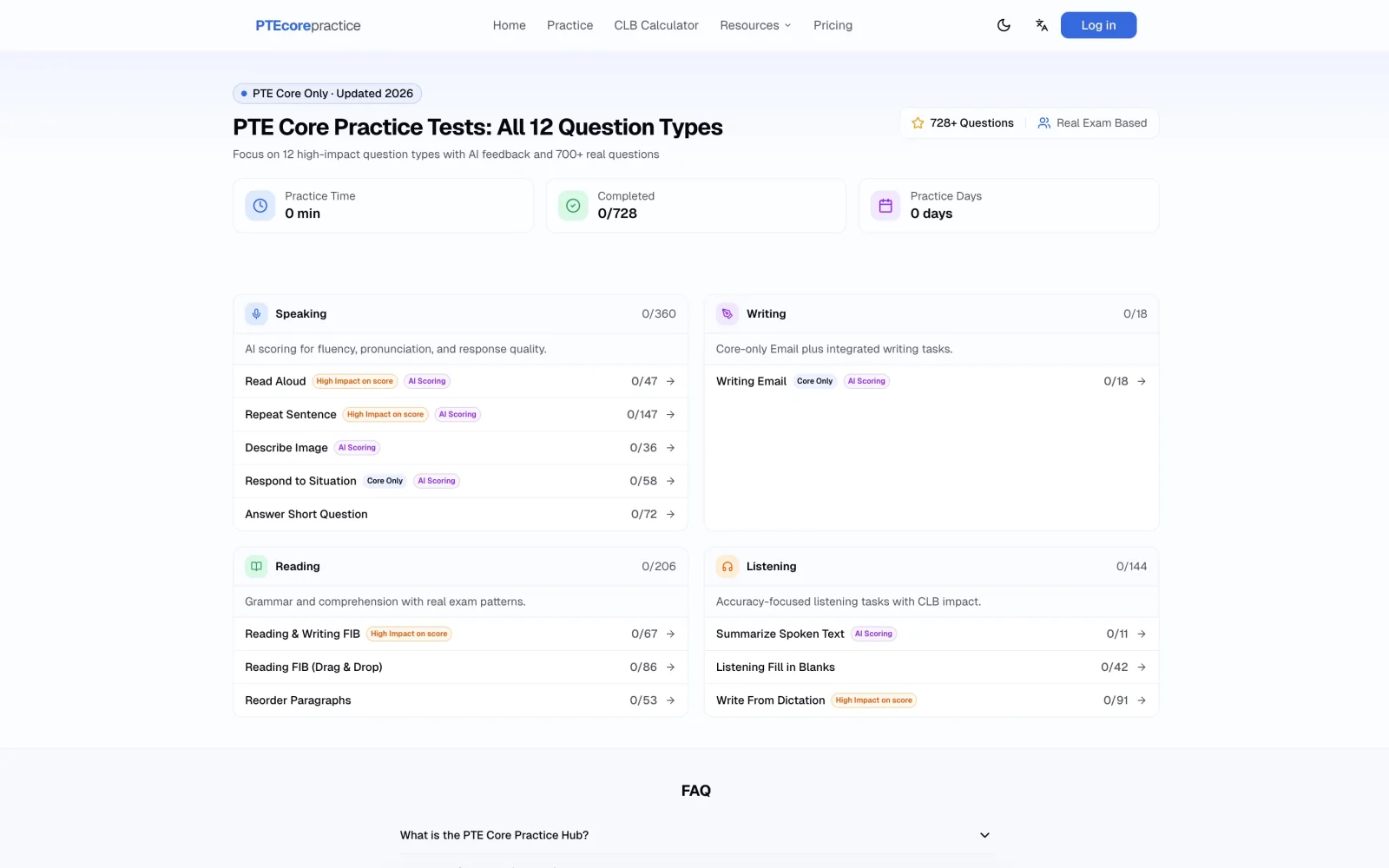1389x868 pixels.
Task: Click the Listening headphones icon
Action: pyautogui.click(x=727, y=567)
